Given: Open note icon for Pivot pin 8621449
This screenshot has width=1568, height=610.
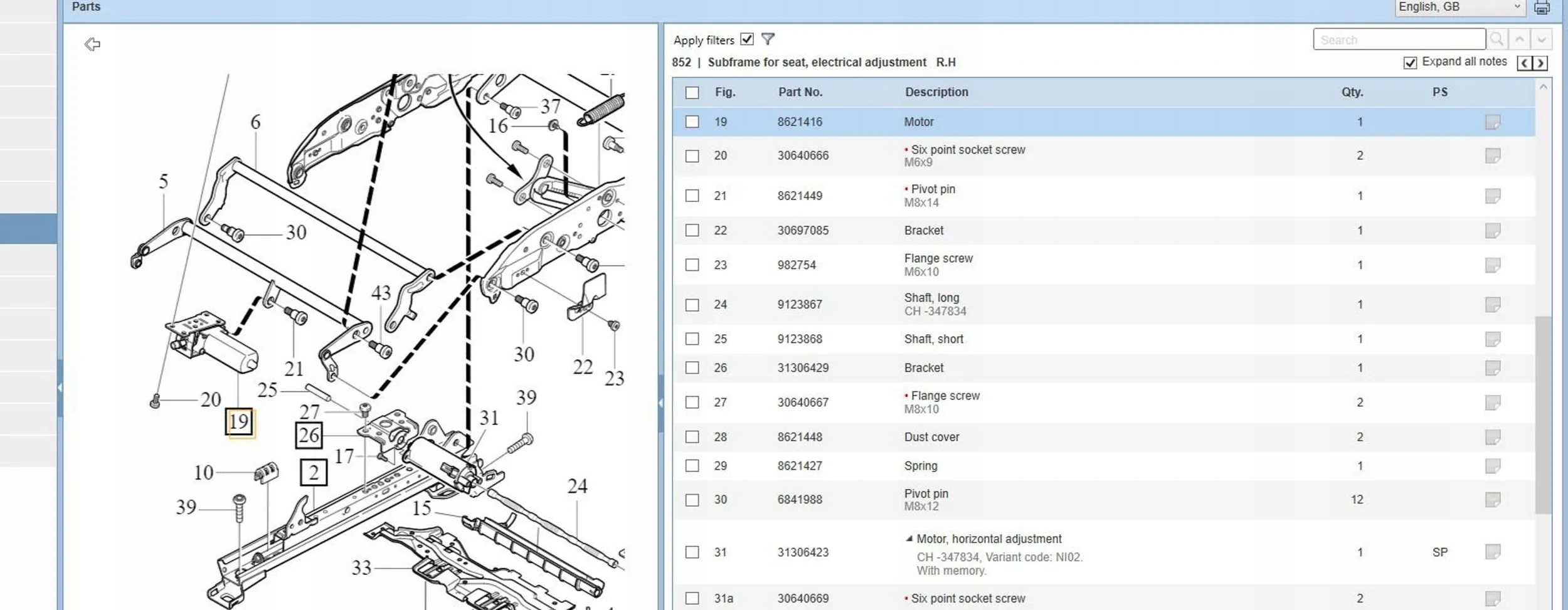Looking at the screenshot, I should [x=1492, y=196].
